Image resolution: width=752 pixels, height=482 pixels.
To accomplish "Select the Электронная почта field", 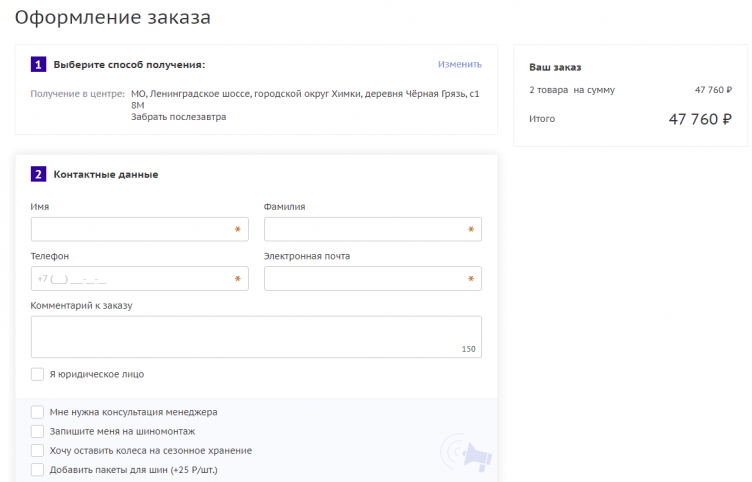I will [373, 279].
